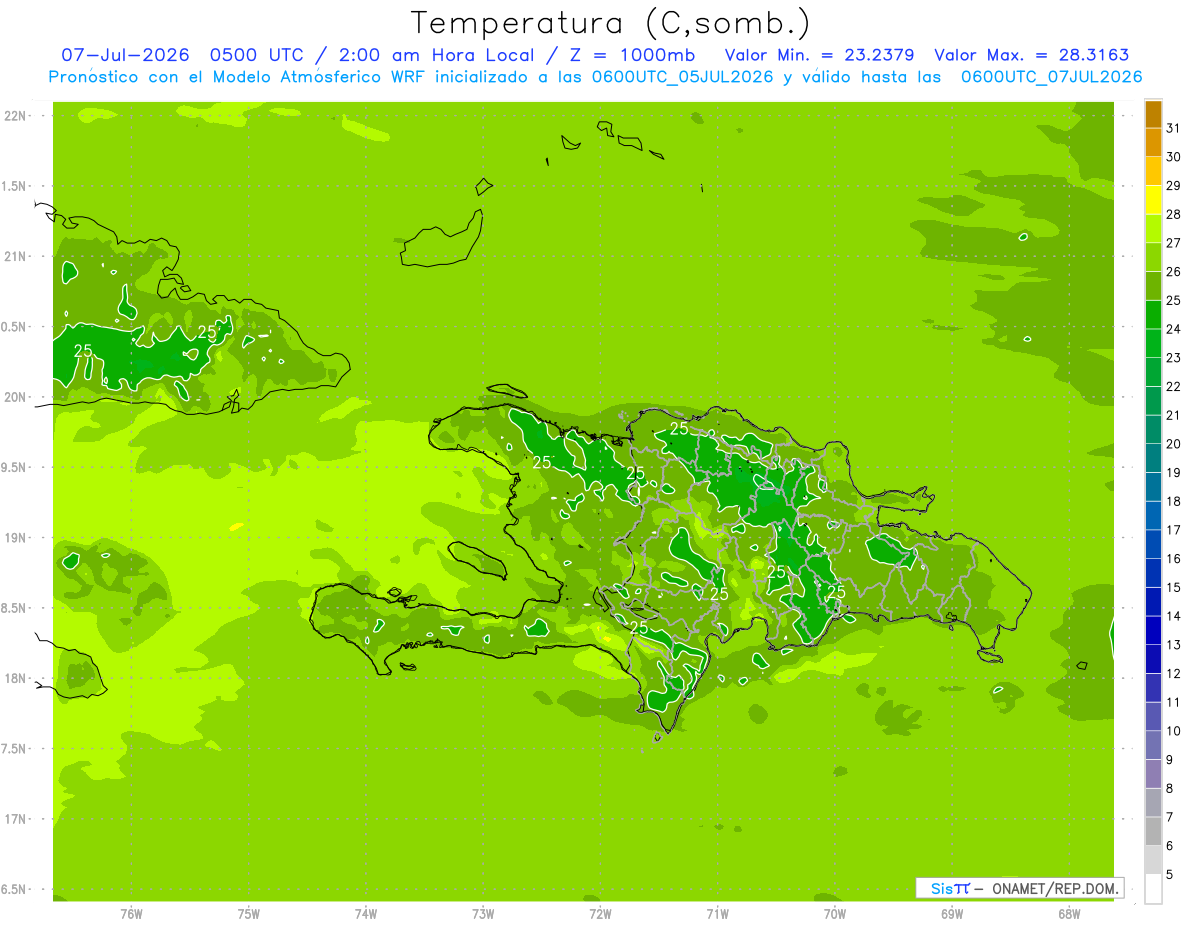The width and height of the screenshot is (1200, 927).
Task: Click the purple 9 degree legend swatch
Action: tap(1153, 746)
